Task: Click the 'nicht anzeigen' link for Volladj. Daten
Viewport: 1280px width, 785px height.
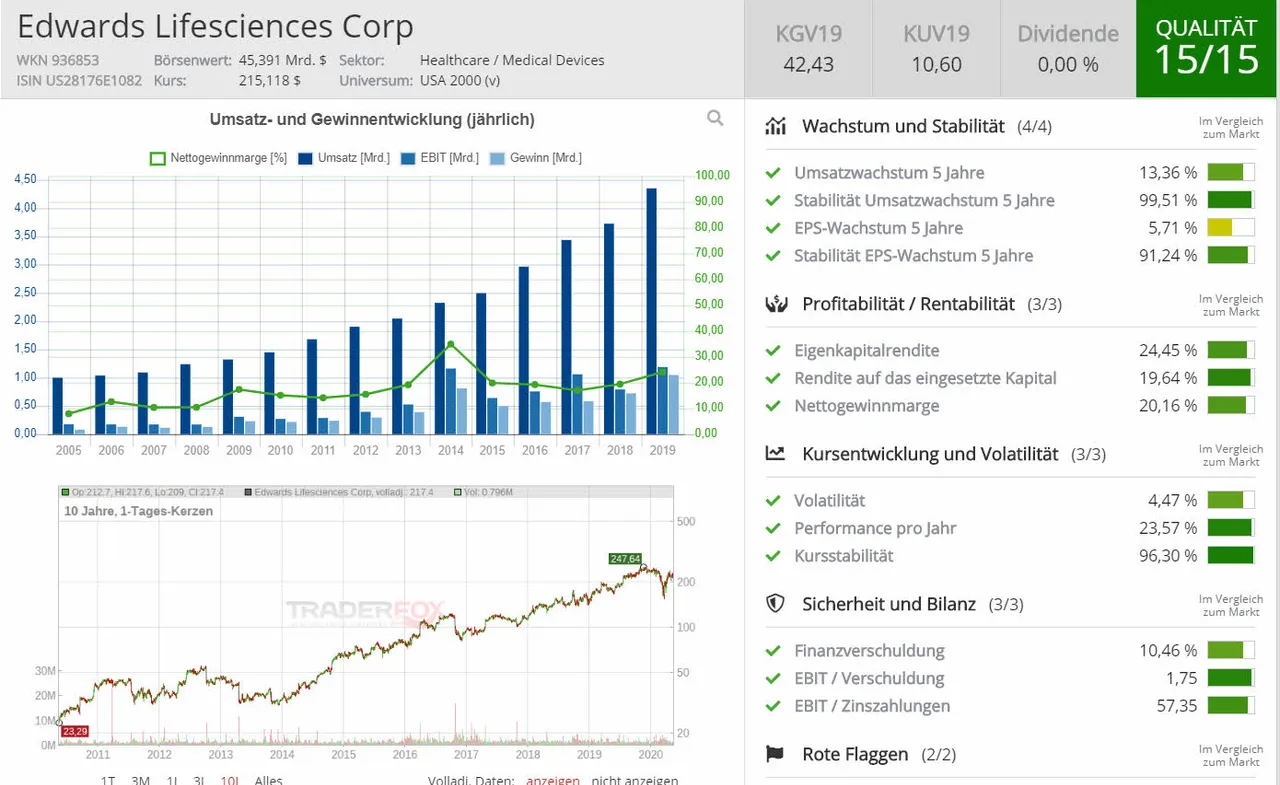Action: (x=635, y=780)
